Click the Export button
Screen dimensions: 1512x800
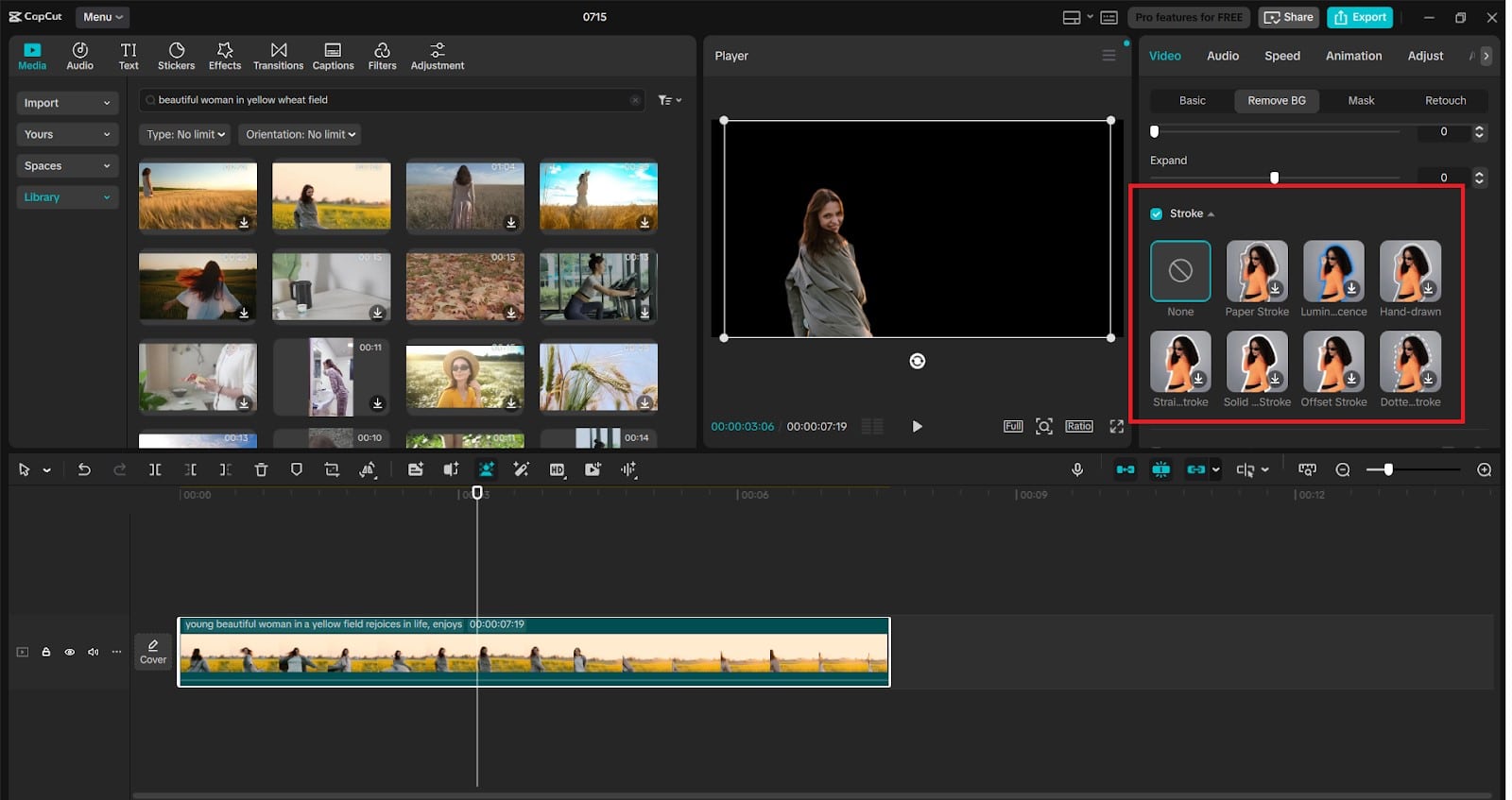(1360, 17)
